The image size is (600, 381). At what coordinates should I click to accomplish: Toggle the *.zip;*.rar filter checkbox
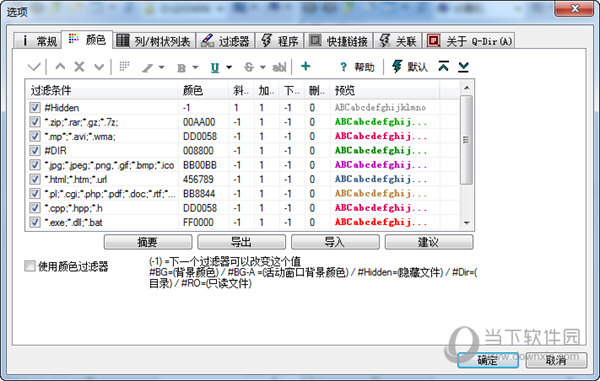(x=35, y=122)
